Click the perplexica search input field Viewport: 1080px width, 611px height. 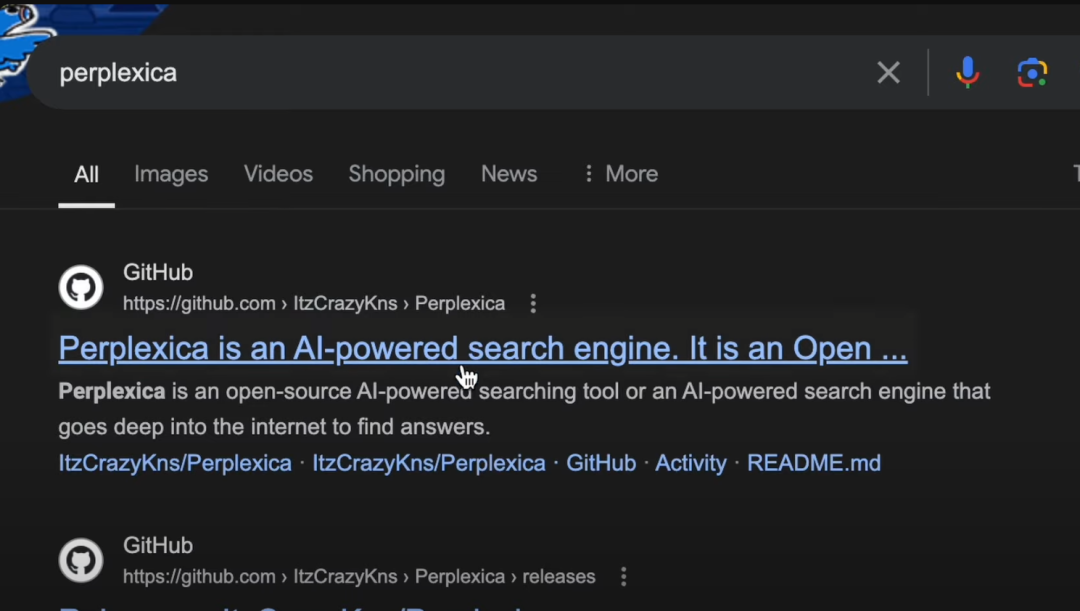point(450,73)
